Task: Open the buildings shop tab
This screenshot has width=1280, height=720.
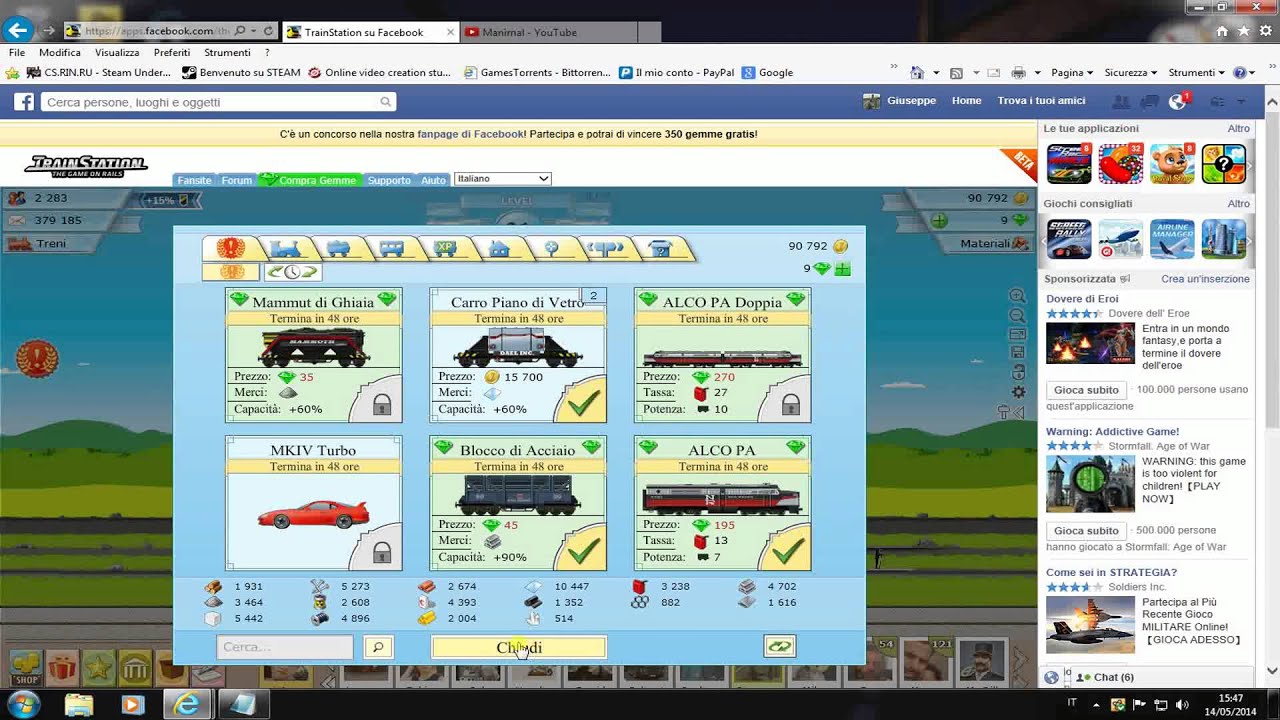Action: [499, 248]
